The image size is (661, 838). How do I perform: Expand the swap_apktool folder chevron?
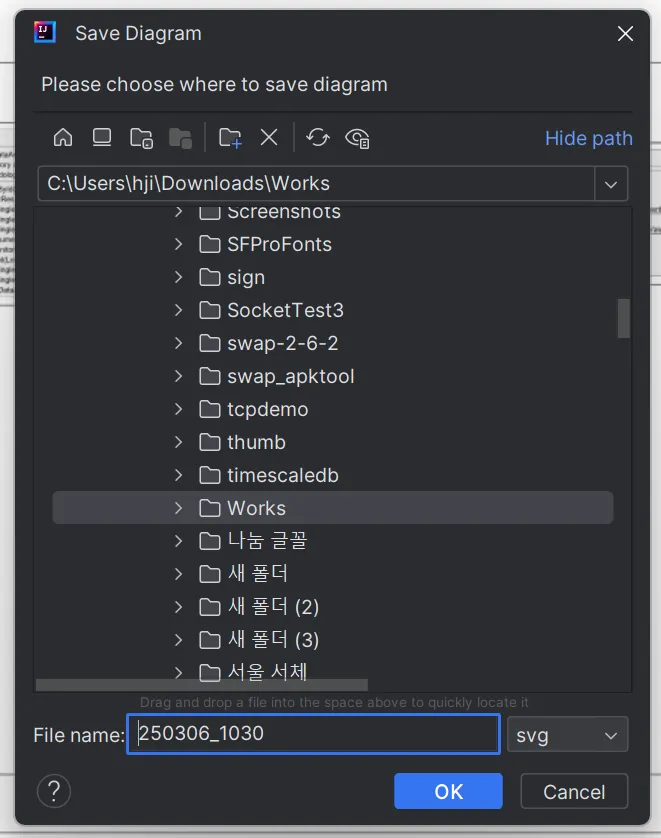[178, 376]
